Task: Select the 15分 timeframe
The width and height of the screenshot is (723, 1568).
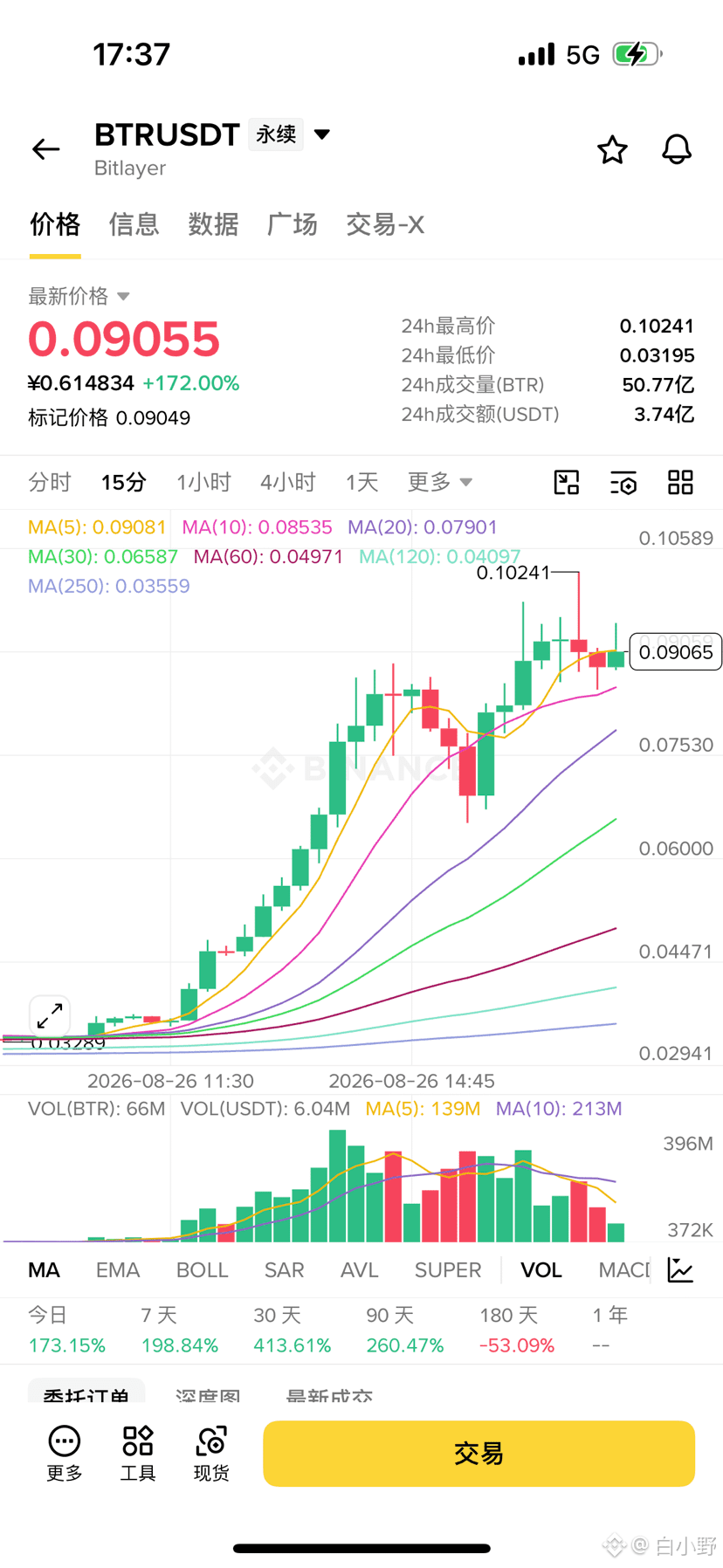Action: click(x=123, y=482)
